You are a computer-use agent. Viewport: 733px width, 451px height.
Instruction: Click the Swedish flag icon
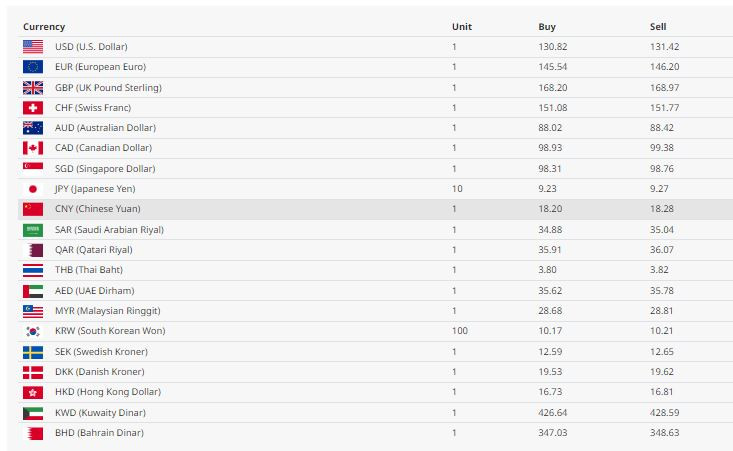33,352
